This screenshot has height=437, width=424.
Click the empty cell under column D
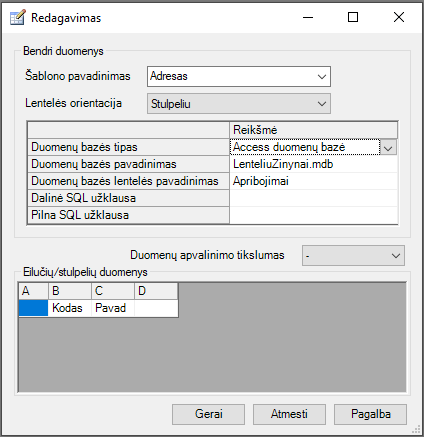156,308
